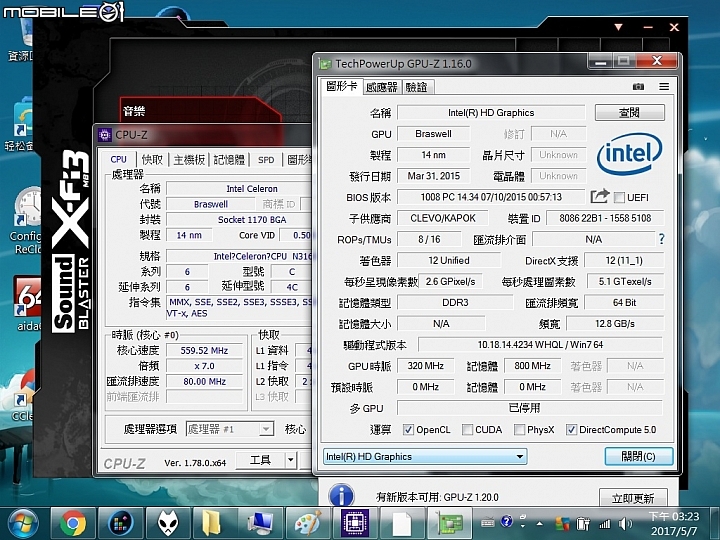Open the AIDA64 desktop shortcut
The height and width of the screenshot is (540, 720).
coord(28,303)
